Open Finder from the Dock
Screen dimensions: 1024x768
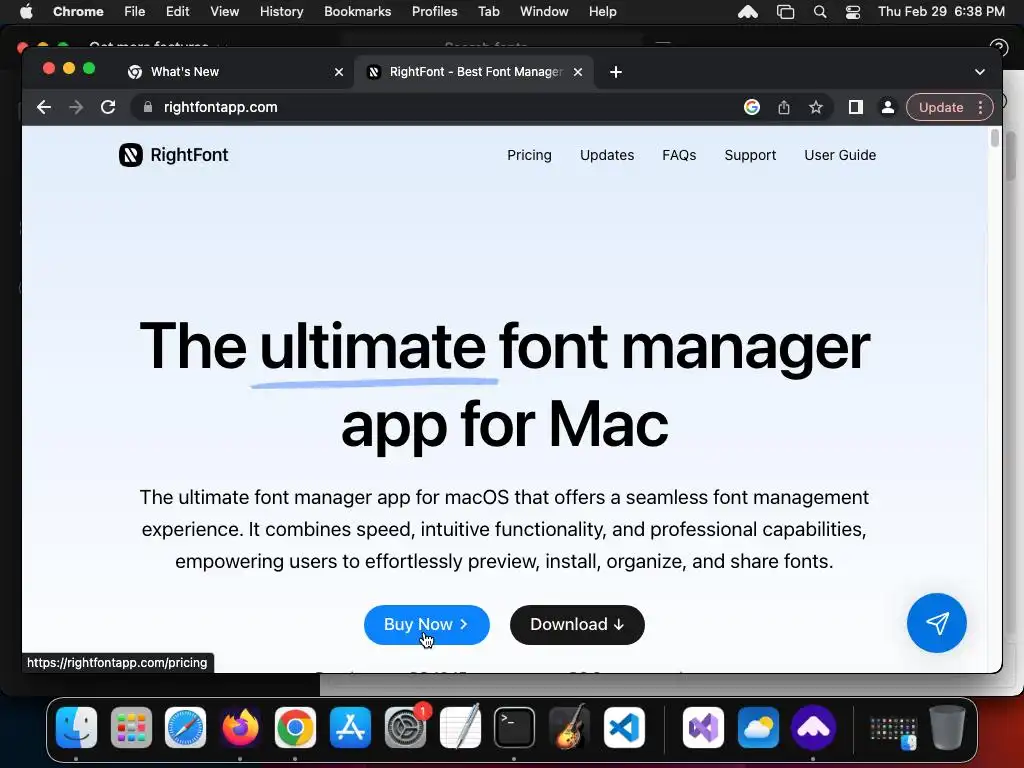click(x=76, y=728)
